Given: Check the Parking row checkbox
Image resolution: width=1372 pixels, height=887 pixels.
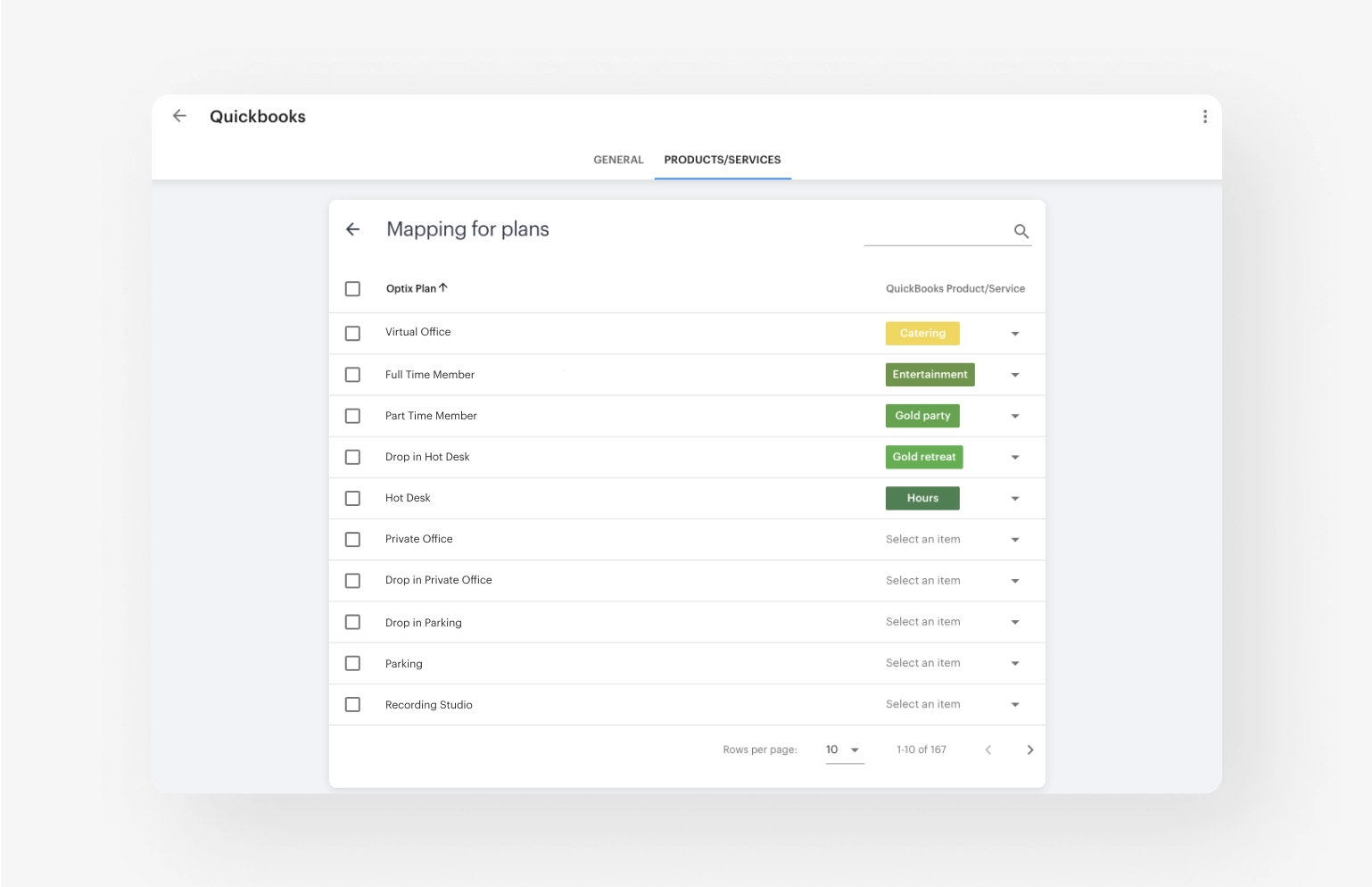Looking at the screenshot, I should tap(352, 663).
